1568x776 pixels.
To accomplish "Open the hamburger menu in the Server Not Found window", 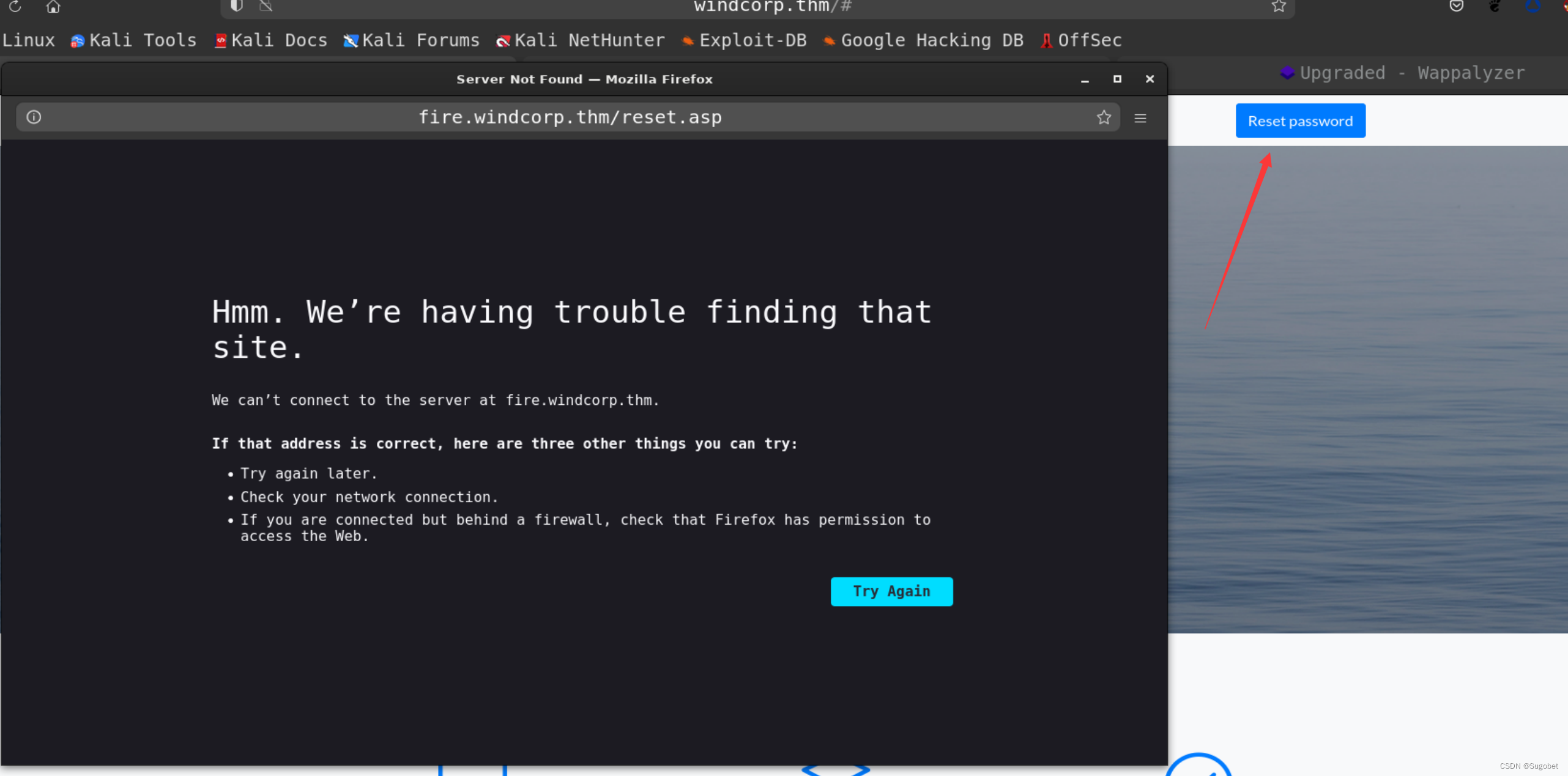I will point(1140,118).
